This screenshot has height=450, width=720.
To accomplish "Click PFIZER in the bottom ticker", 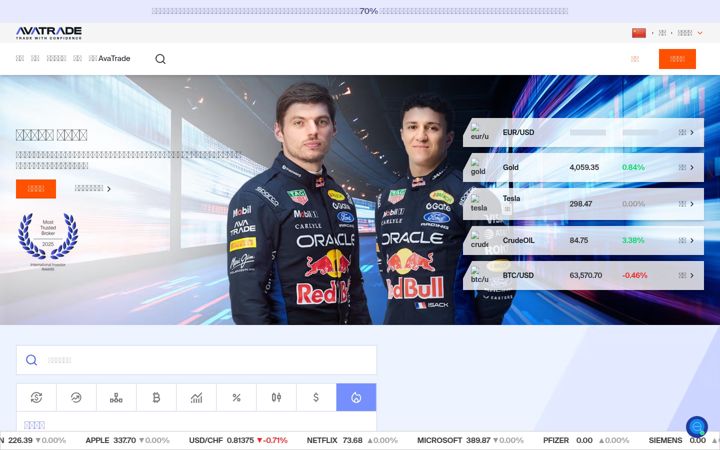I will [556, 440].
